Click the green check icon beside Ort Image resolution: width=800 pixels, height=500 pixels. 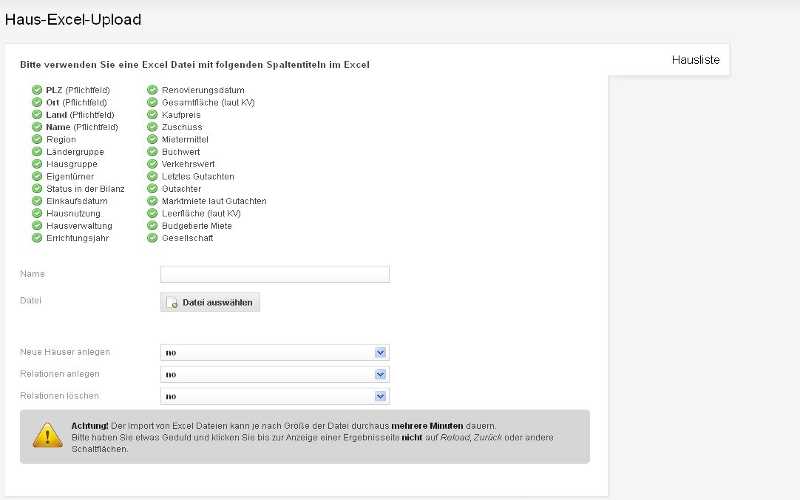coord(37,102)
